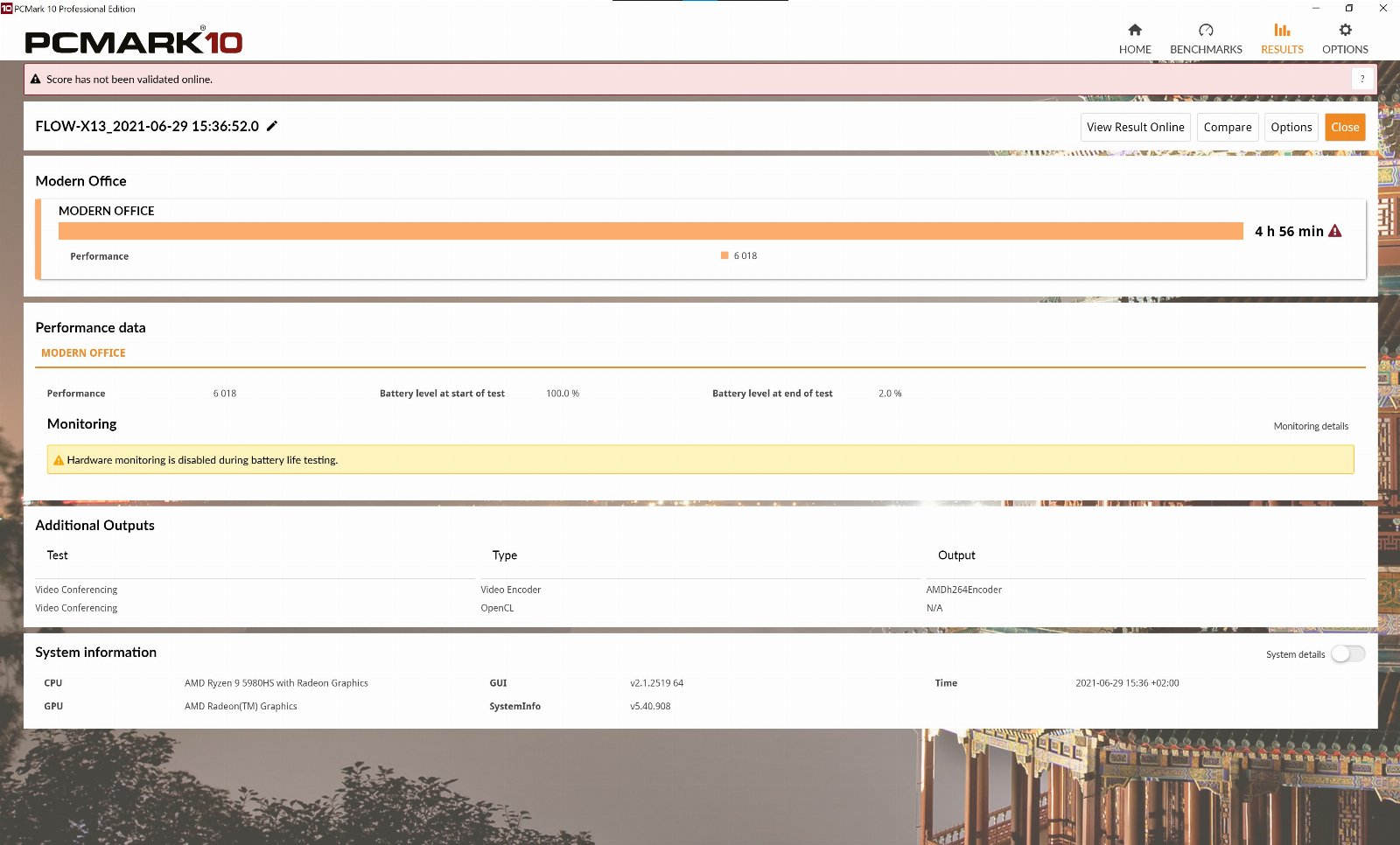Viewport: 1400px width, 845px height.
Task: Click the score not validated warning icon
Action: (36, 79)
